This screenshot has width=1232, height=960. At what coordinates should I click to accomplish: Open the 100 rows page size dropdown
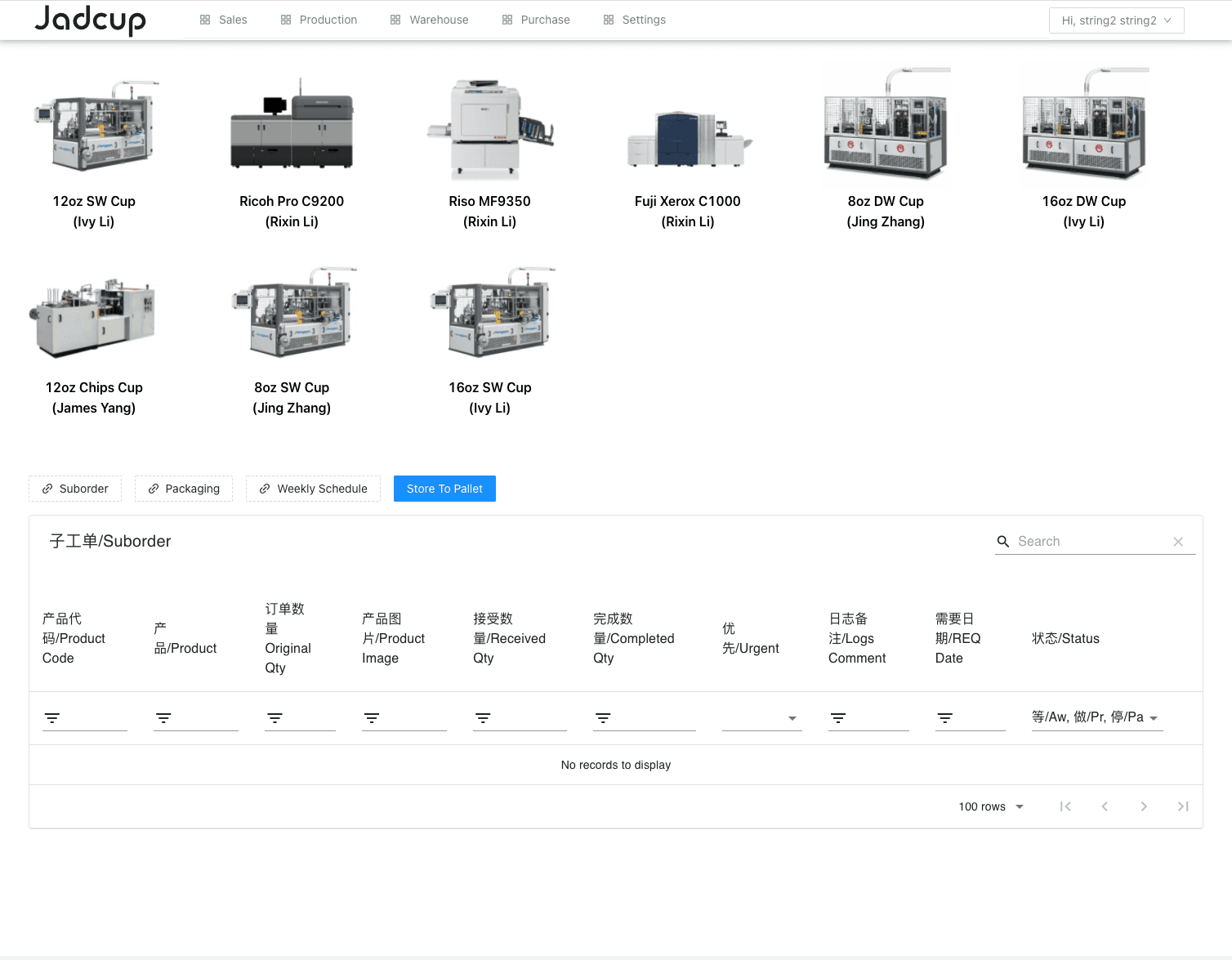[991, 806]
